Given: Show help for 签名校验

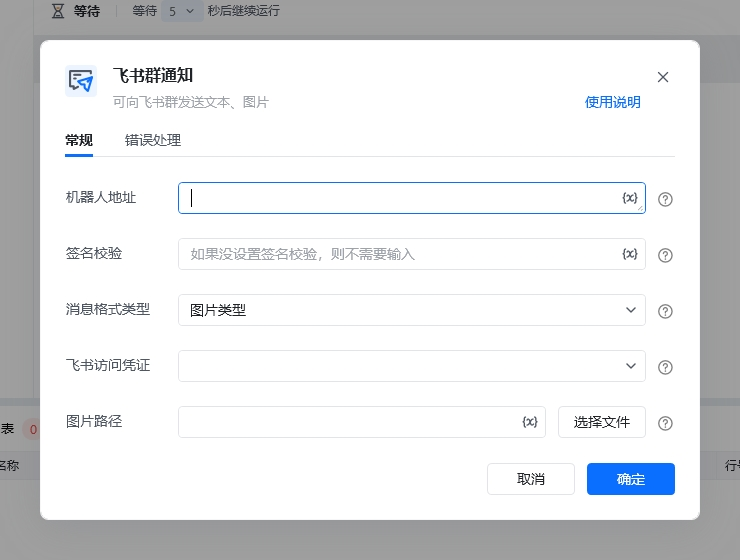Looking at the screenshot, I should click(x=665, y=255).
